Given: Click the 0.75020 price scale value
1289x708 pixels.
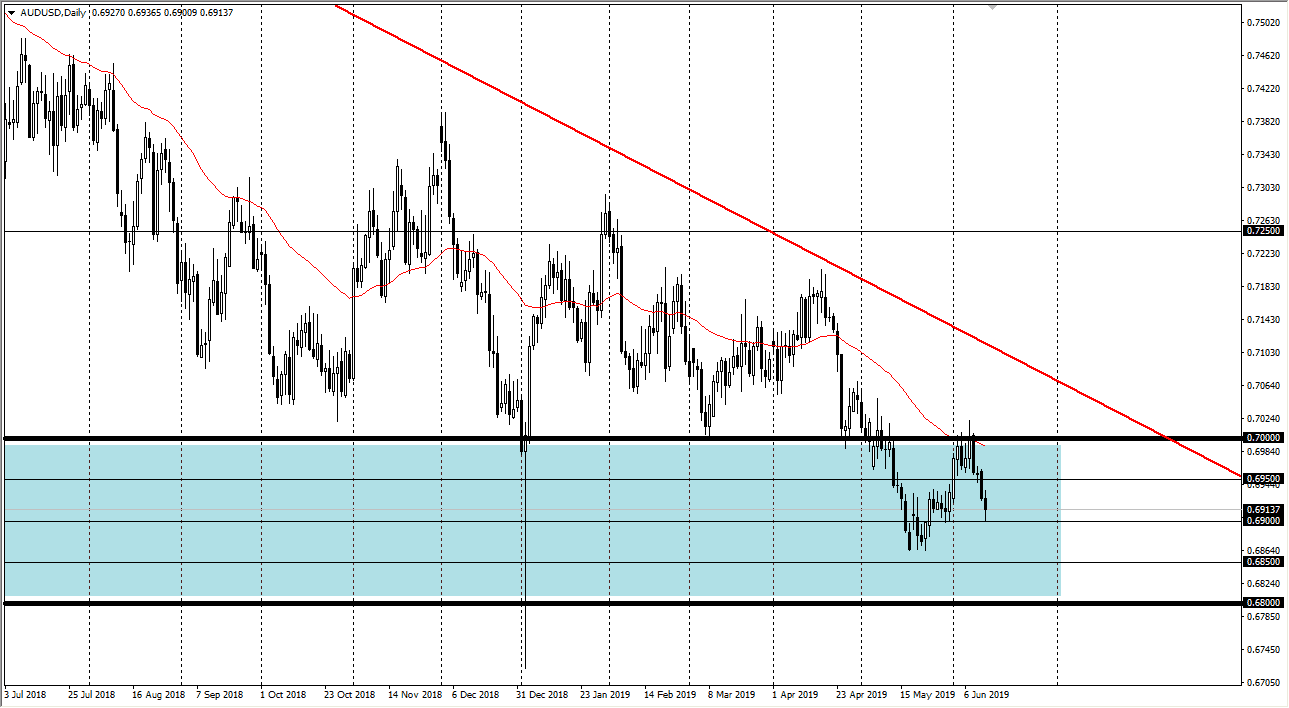Looking at the screenshot, I should click(x=1264, y=23).
